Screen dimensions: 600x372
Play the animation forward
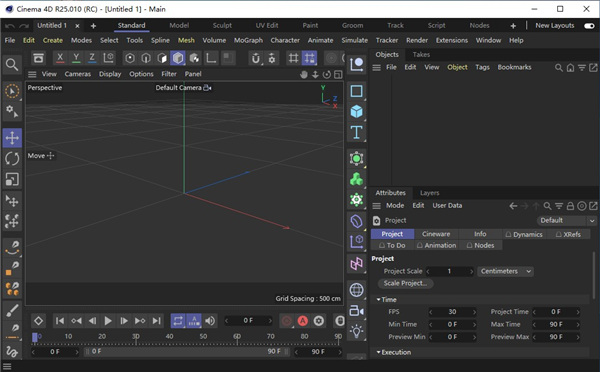(x=108, y=321)
